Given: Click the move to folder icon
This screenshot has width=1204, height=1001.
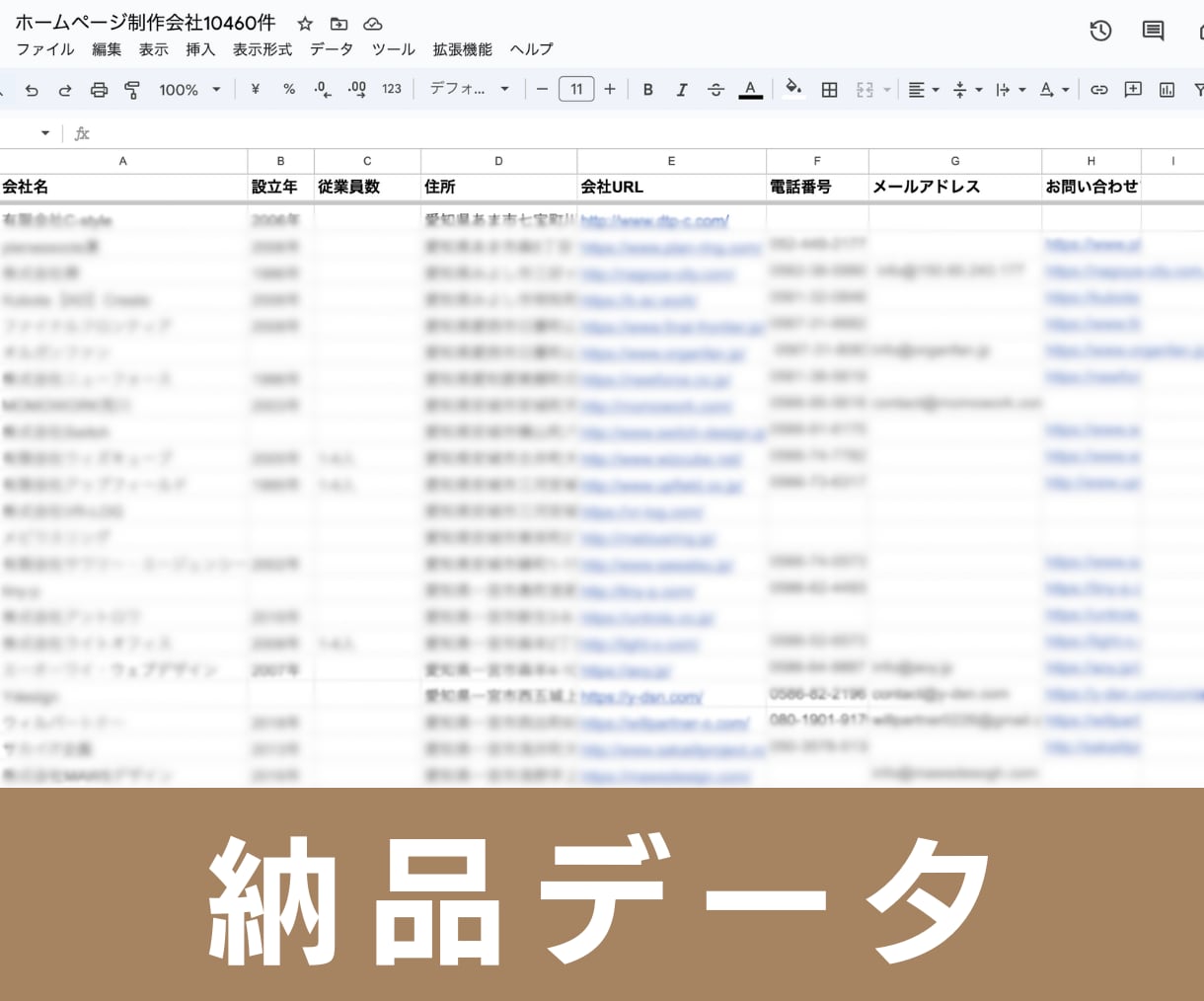Looking at the screenshot, I should [x=339, y=24].
